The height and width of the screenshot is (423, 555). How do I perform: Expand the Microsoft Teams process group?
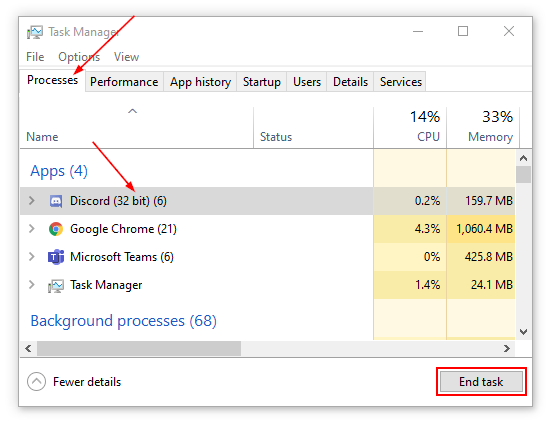(32, 257)
